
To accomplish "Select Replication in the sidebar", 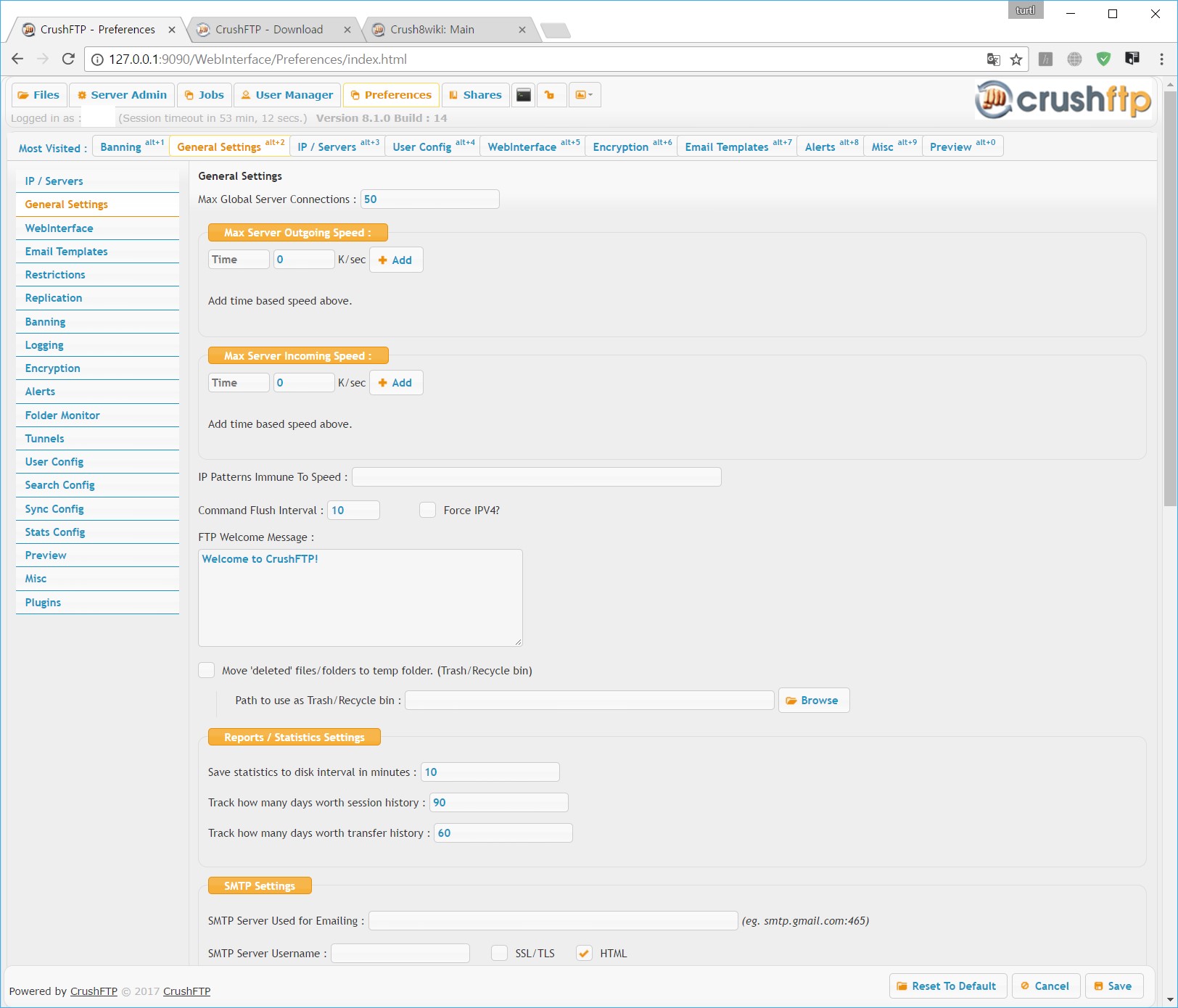I will 97,298.
